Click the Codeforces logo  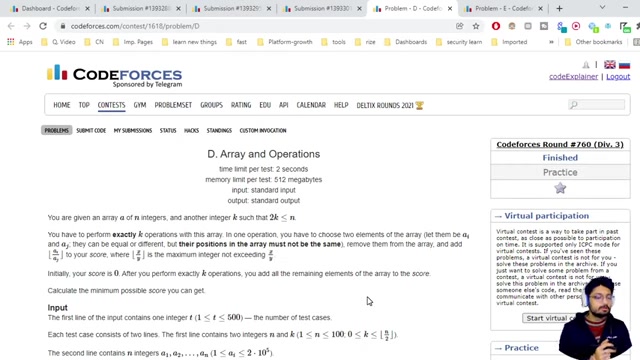(x=114, y=76)
